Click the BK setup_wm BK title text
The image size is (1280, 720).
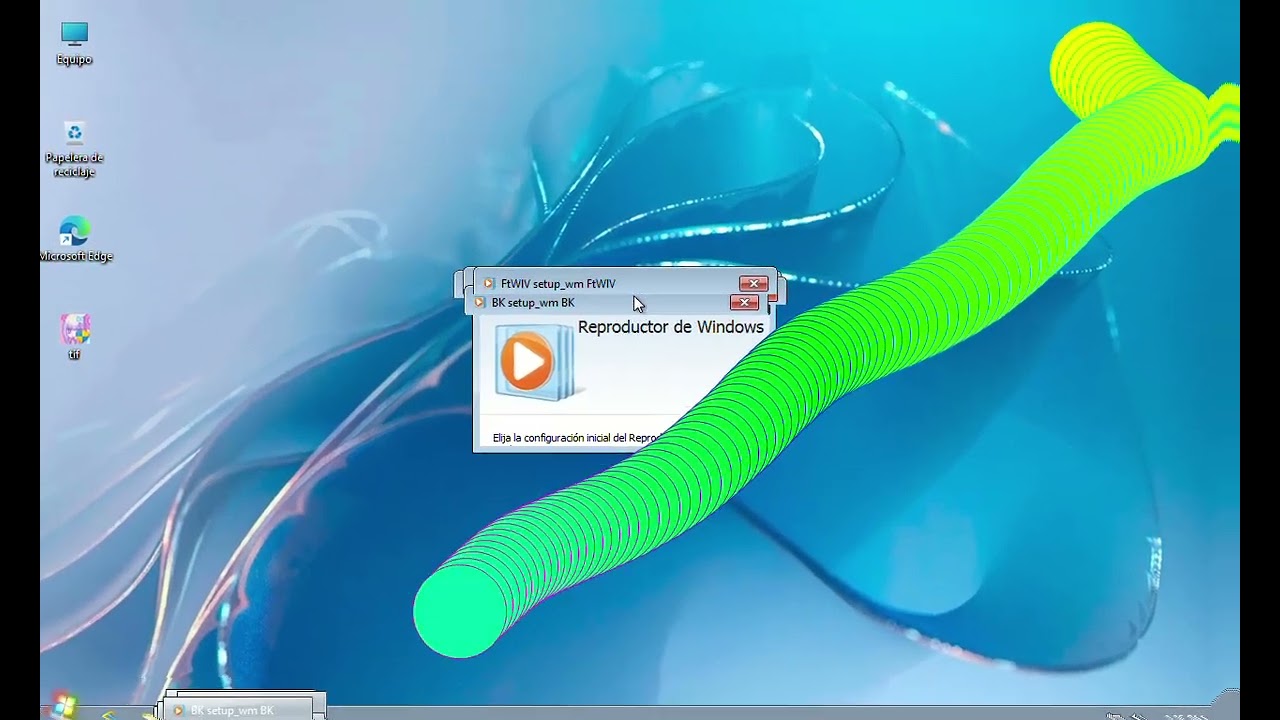click(533, 303)
